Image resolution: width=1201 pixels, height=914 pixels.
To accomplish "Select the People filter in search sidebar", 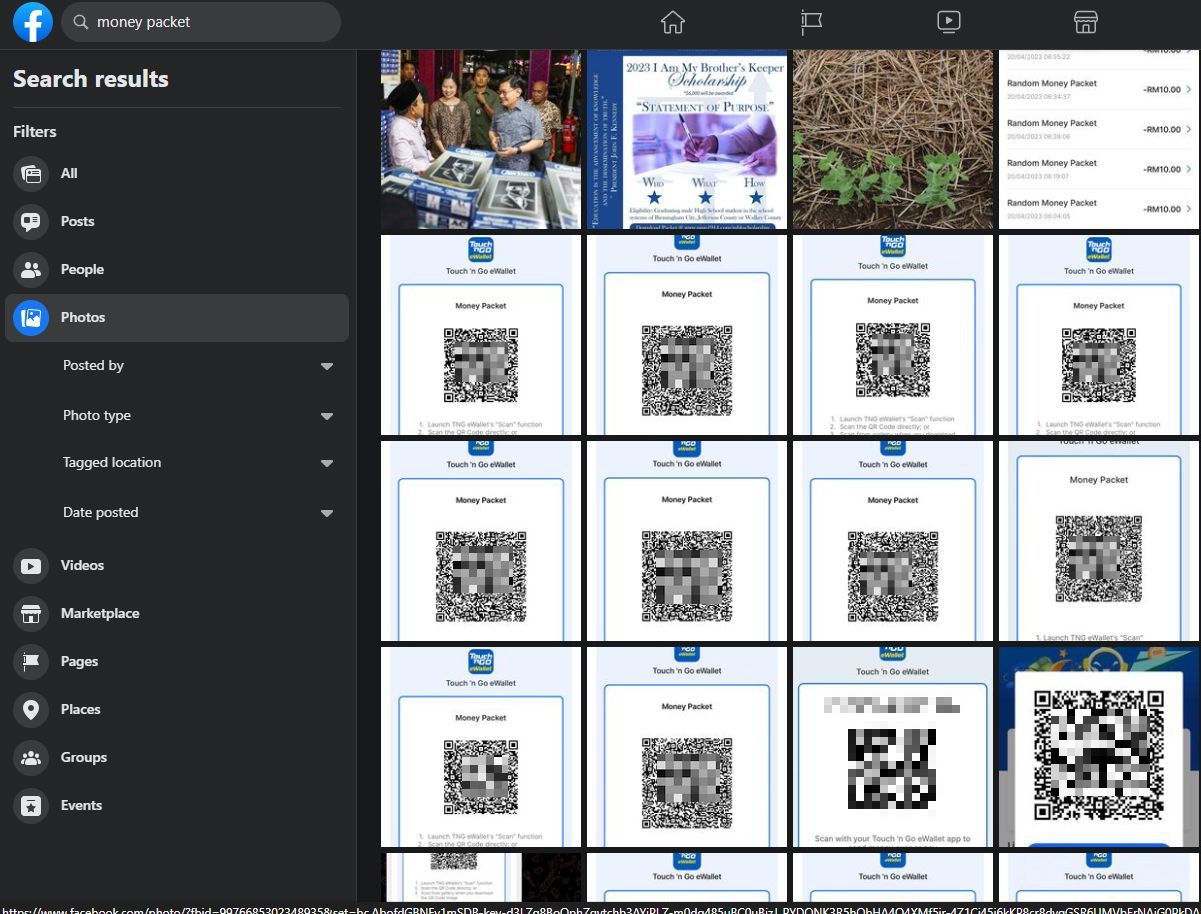I will click(30, 269).
